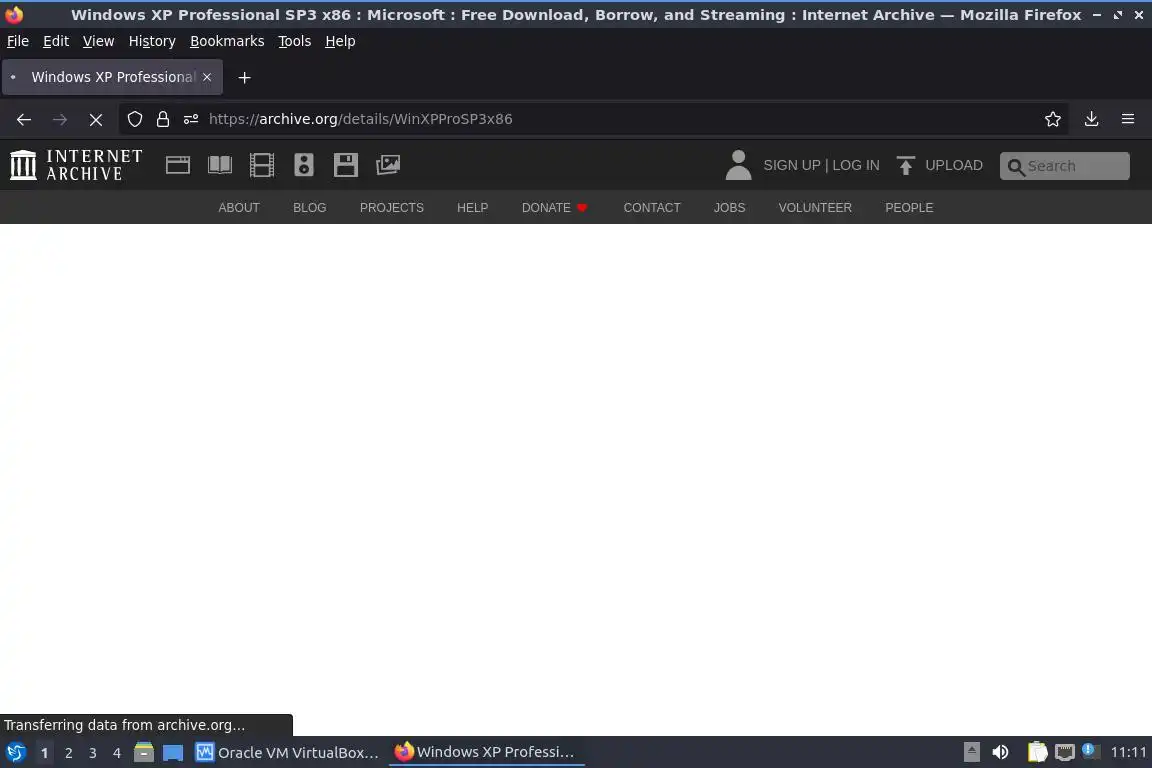
Task: Open the HELP link in Archive nav
Action: point(472,208)
